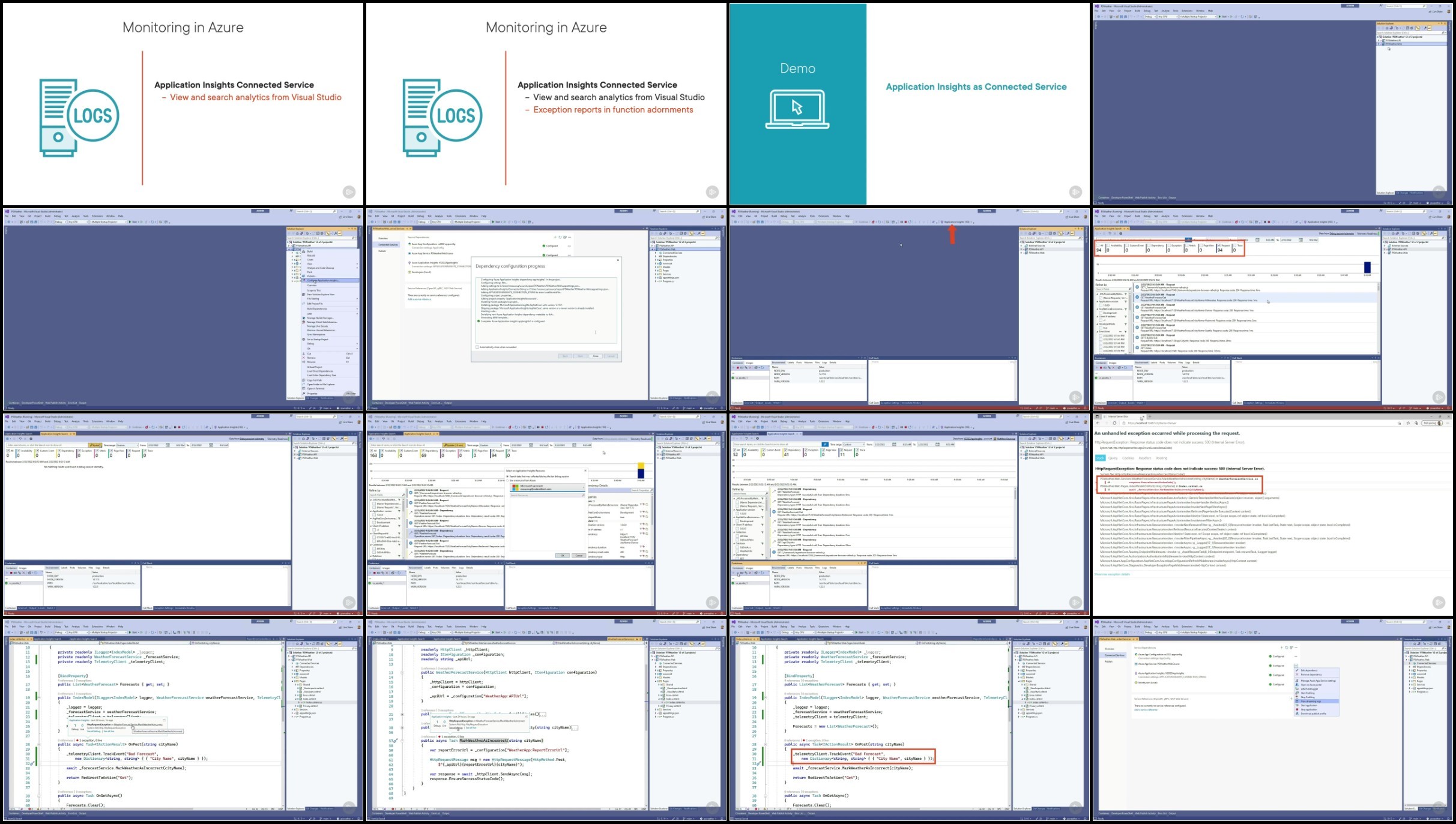Click the blue search button in the 52-result telemetry search
Image resolution: width=1456 pixels, height=824 pixels.
pos(825,444)
